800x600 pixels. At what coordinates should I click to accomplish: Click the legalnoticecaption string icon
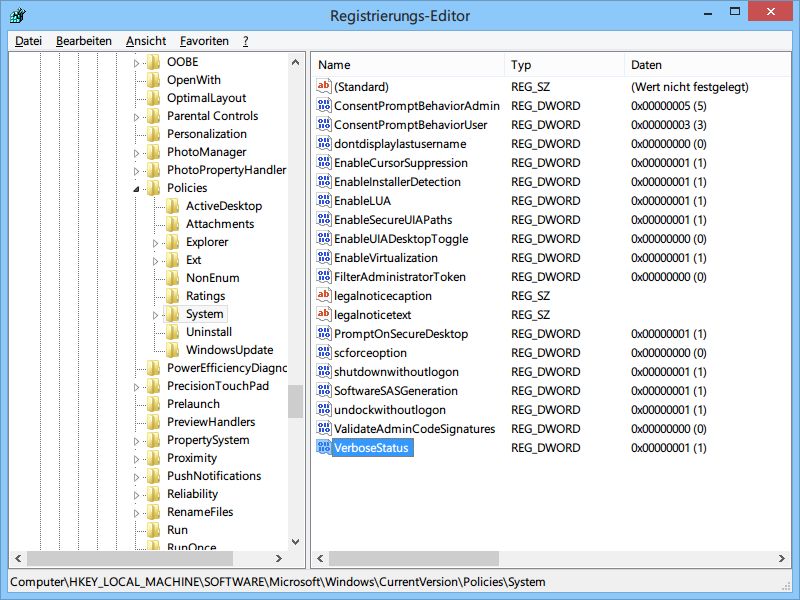tap(323, 295)
